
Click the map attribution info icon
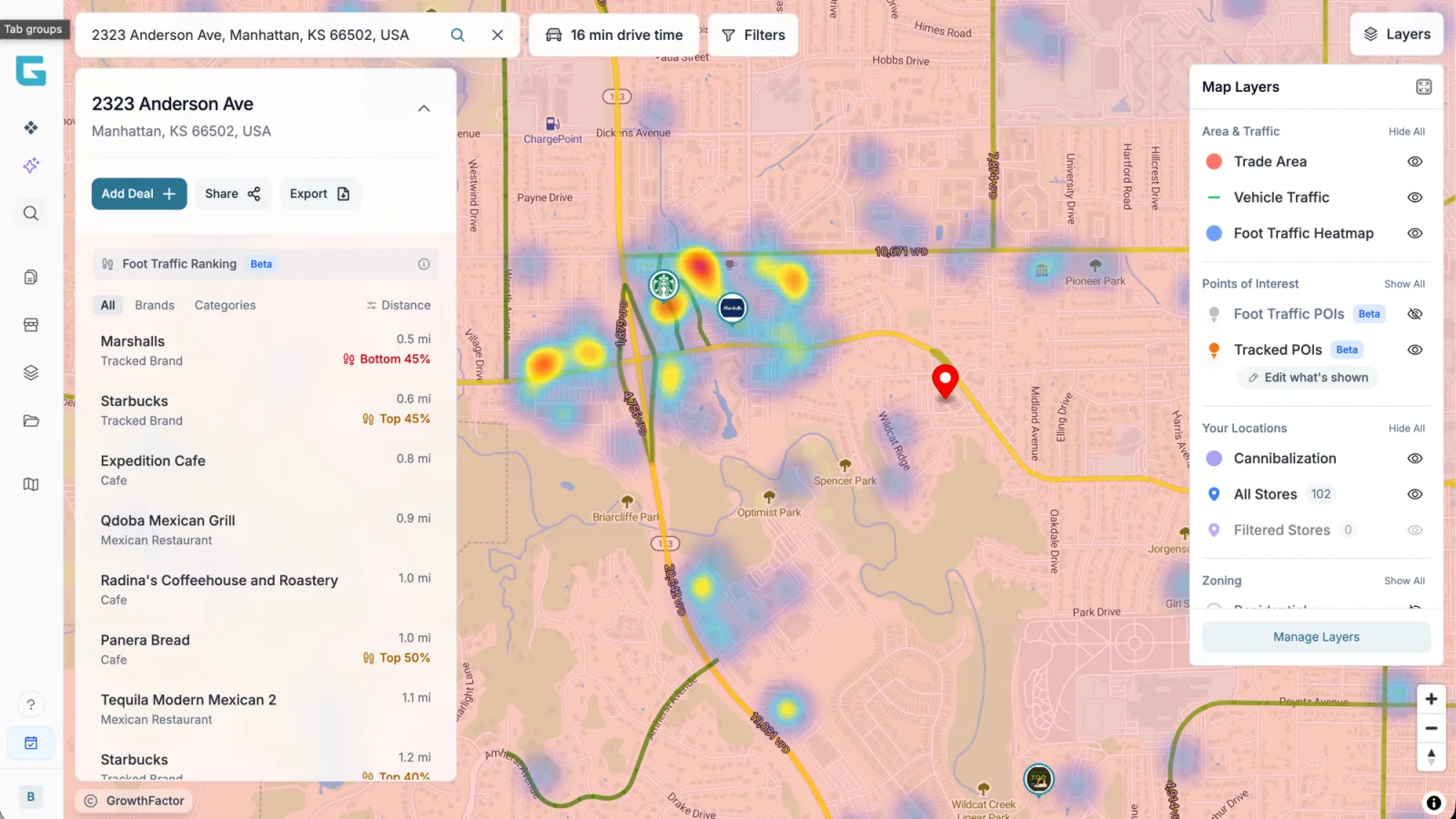click(x=1433, y=803)
